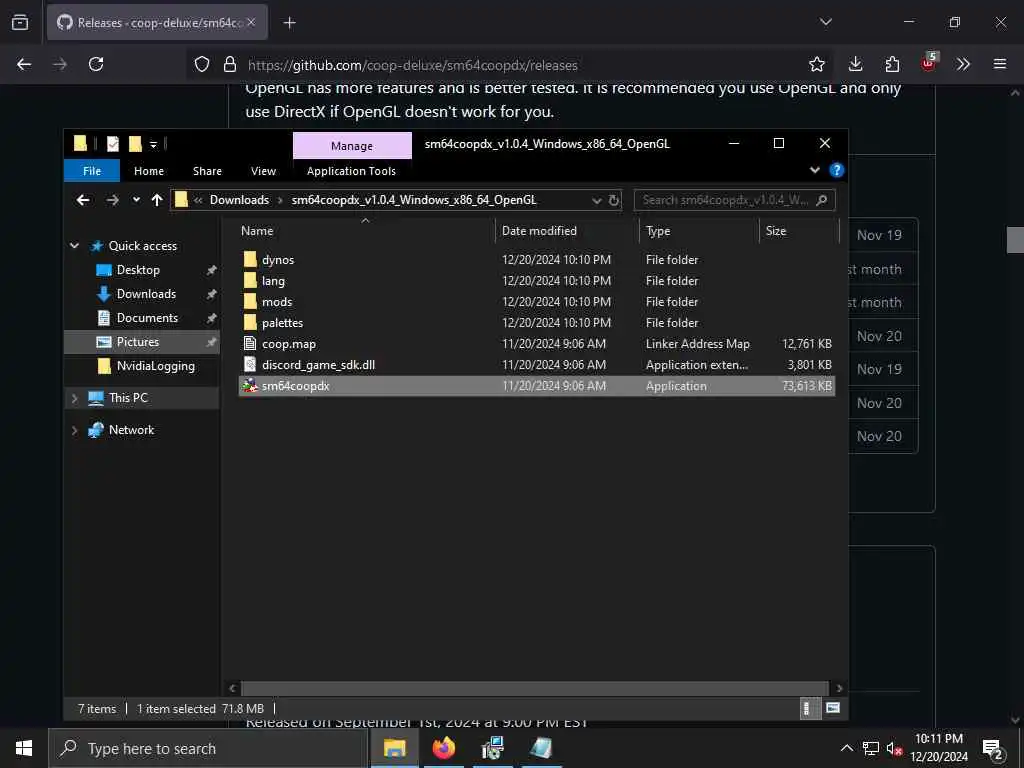
Task: Go up one folder level in Explorer
Action: [157, 200]
